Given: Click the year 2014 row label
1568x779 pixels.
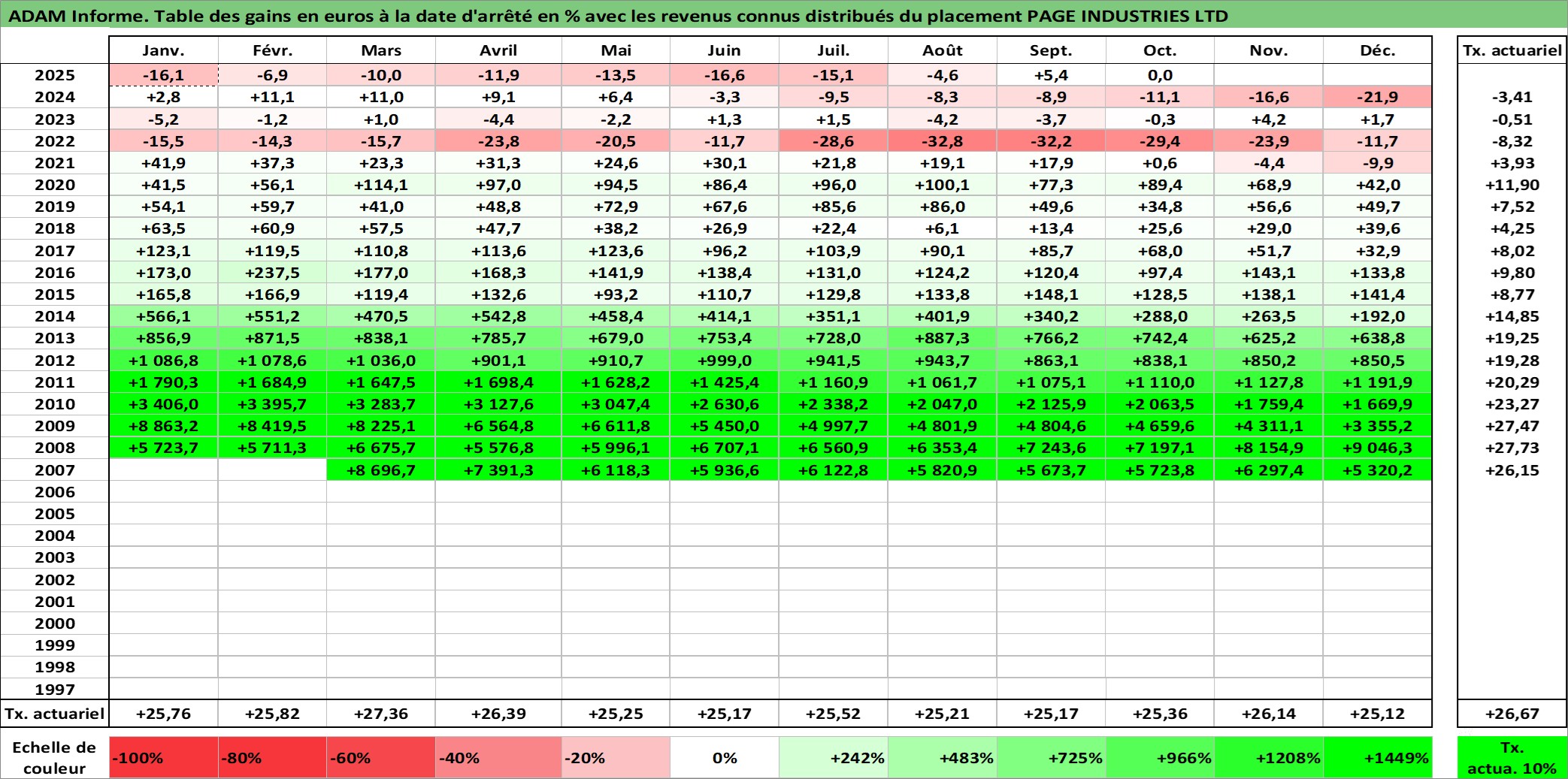Looking at the screenshot, I should [55, 316].
